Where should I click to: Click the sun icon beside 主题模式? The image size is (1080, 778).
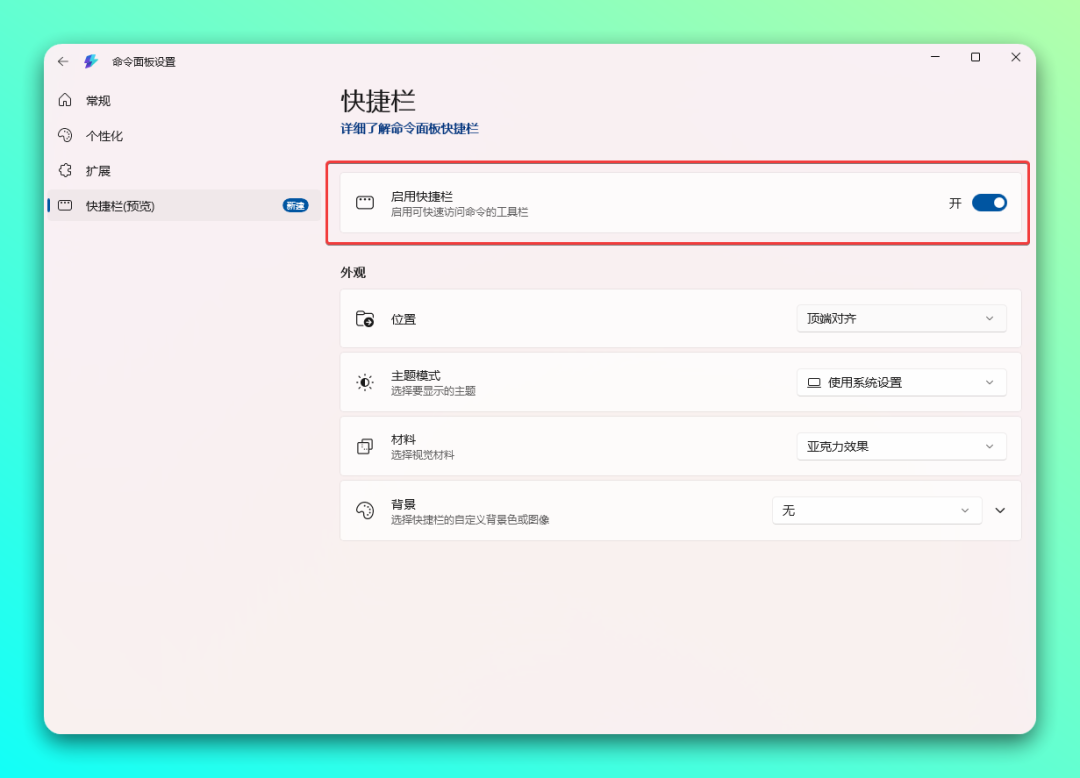tap(365, 382)
